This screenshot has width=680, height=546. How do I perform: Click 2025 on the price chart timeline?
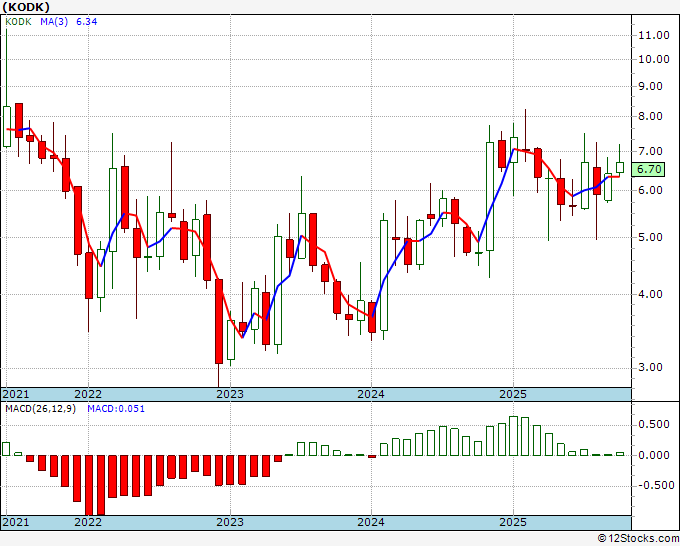(x=513, y=394)
